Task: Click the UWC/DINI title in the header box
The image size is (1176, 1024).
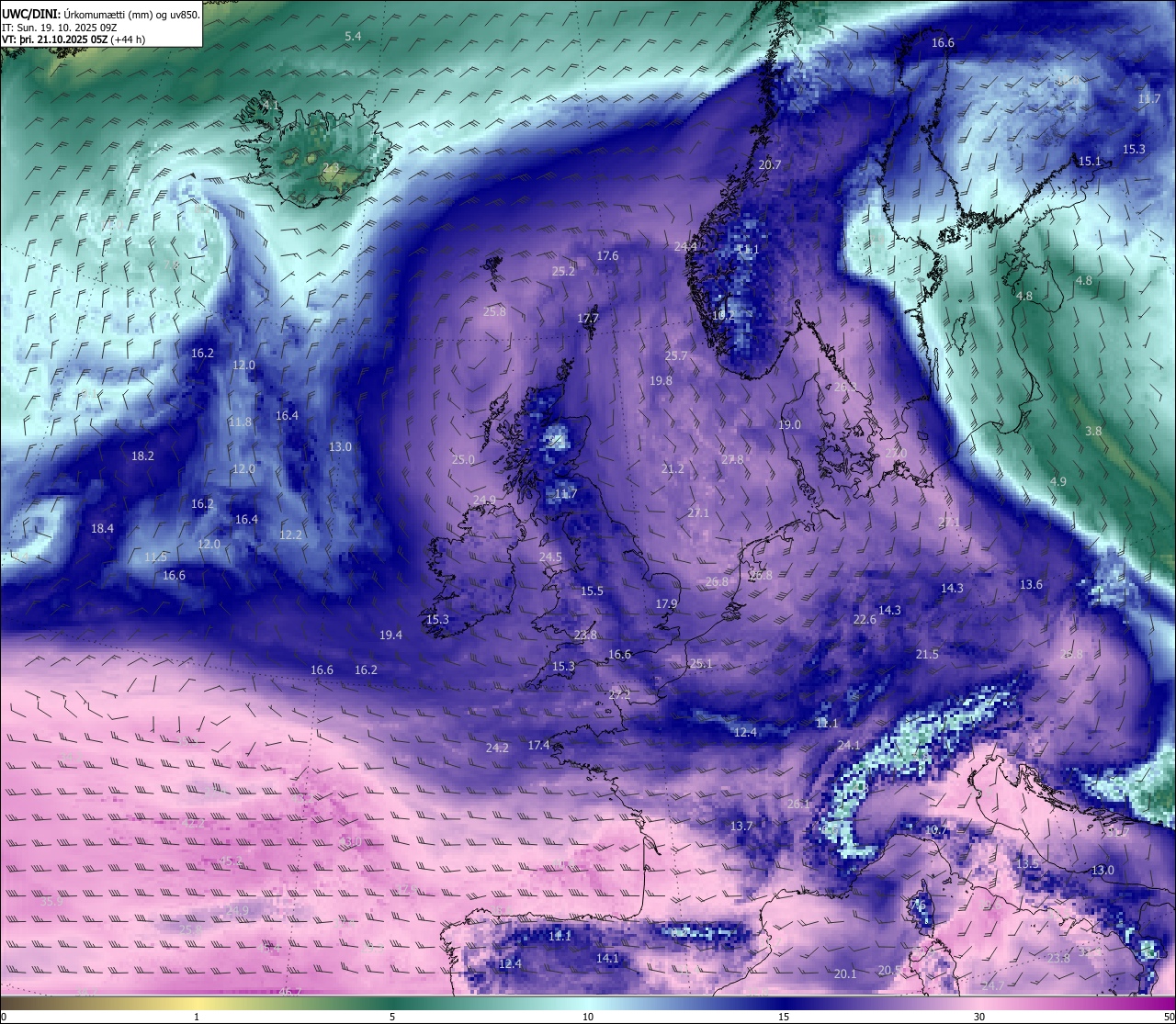Action: click(x=31, y=14)
